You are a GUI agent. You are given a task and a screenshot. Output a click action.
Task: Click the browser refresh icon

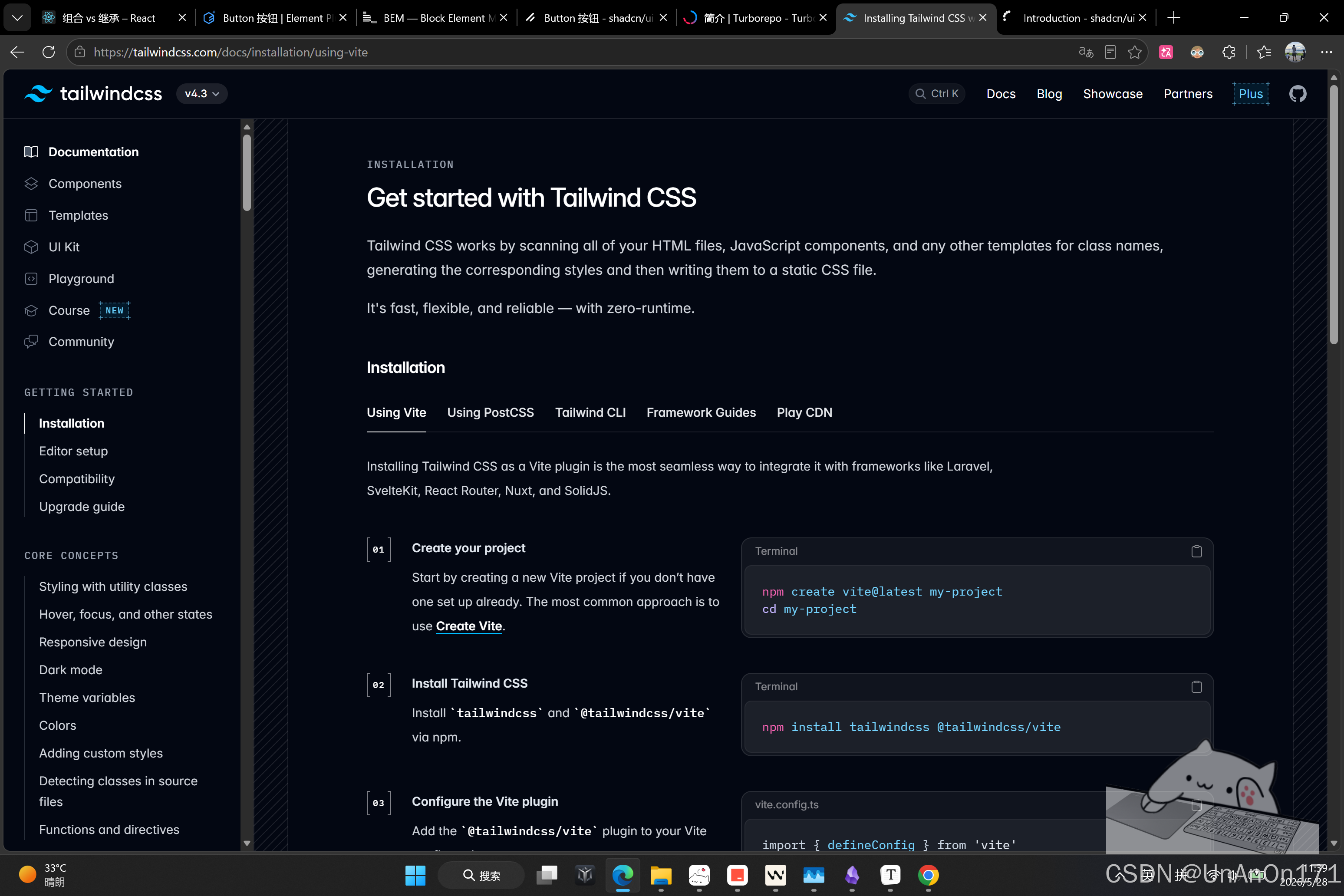click(49, 52)
